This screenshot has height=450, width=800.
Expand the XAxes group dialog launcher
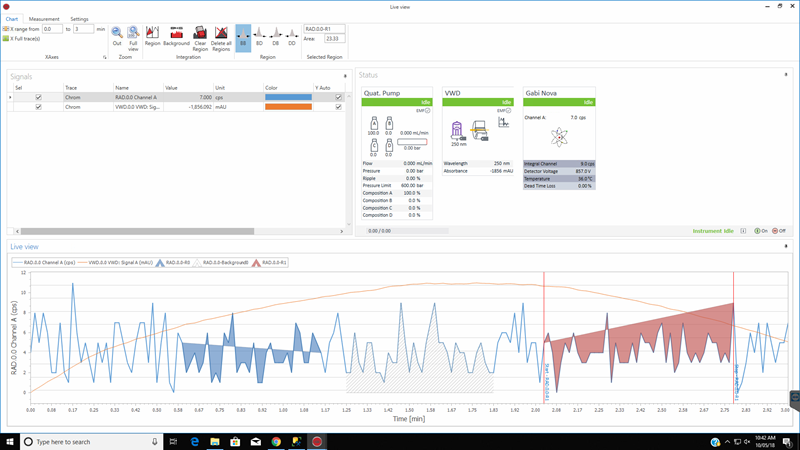coord(105,57)
